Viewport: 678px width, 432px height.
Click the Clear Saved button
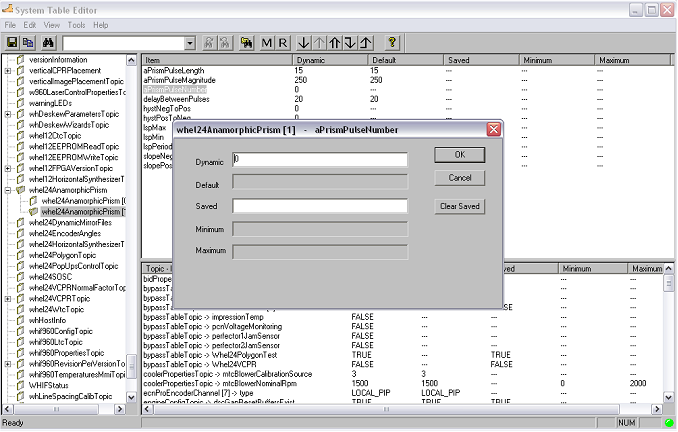click(x=460, y=206)
